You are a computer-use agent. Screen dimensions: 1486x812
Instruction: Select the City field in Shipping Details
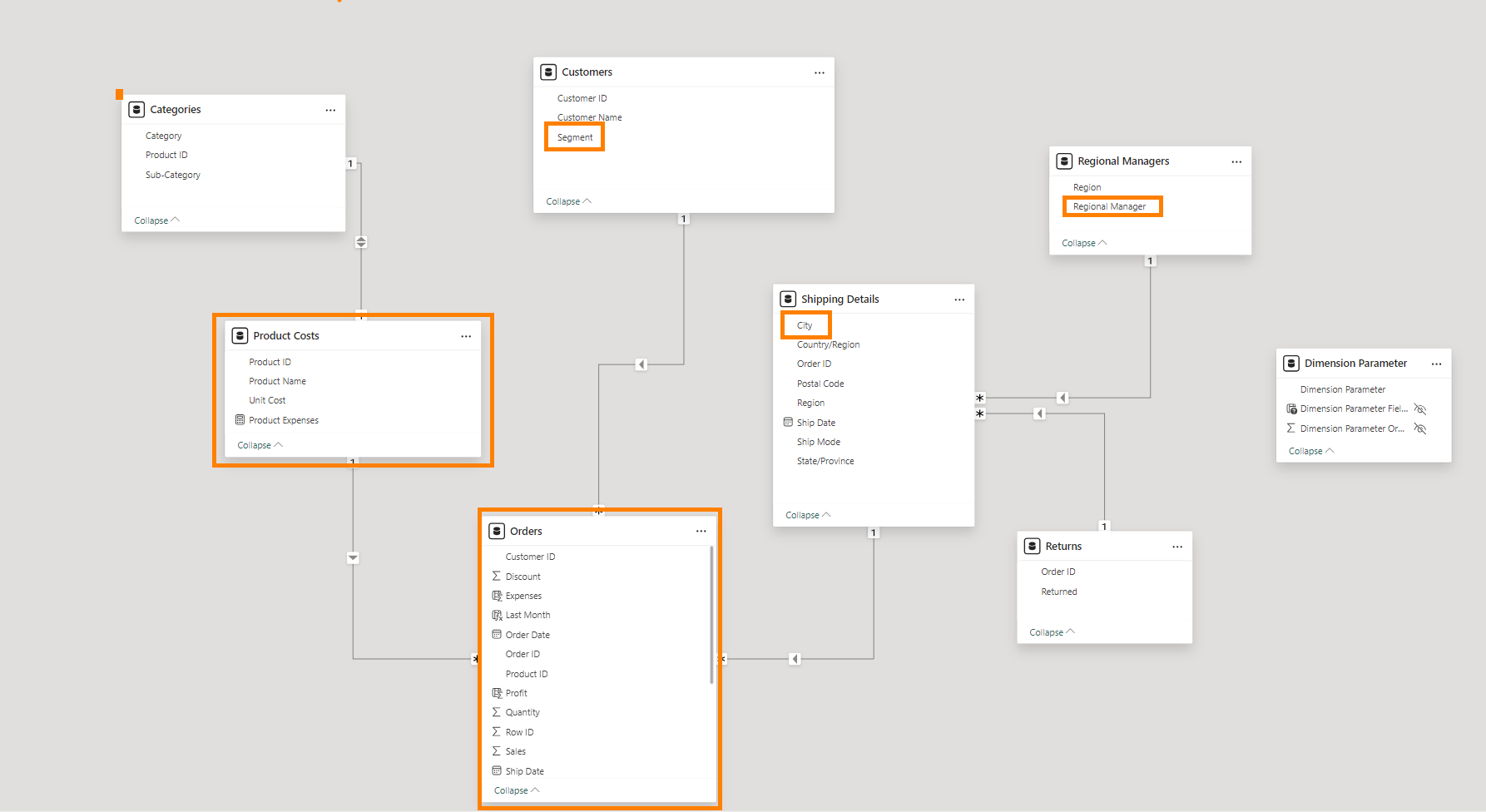[805, 325]
